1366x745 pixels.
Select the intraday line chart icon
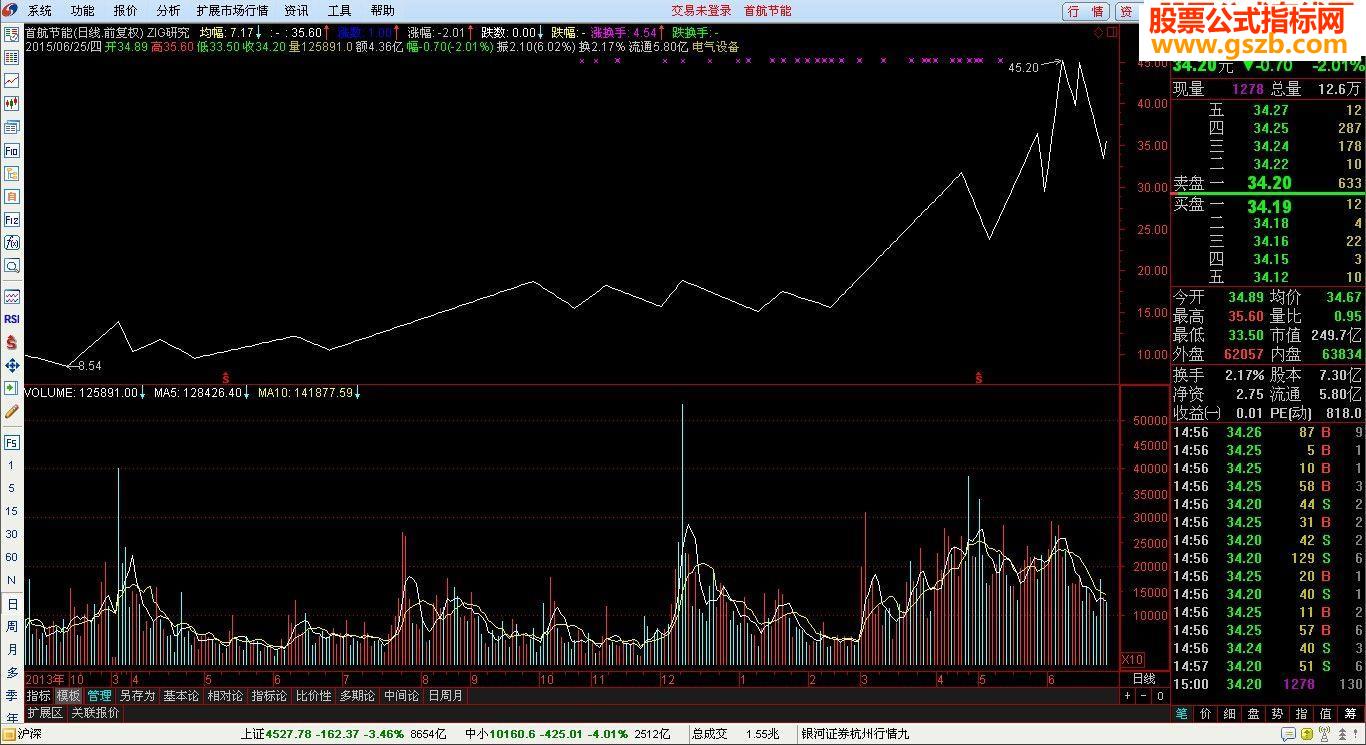pyautogui.click(x=12, y=80)
